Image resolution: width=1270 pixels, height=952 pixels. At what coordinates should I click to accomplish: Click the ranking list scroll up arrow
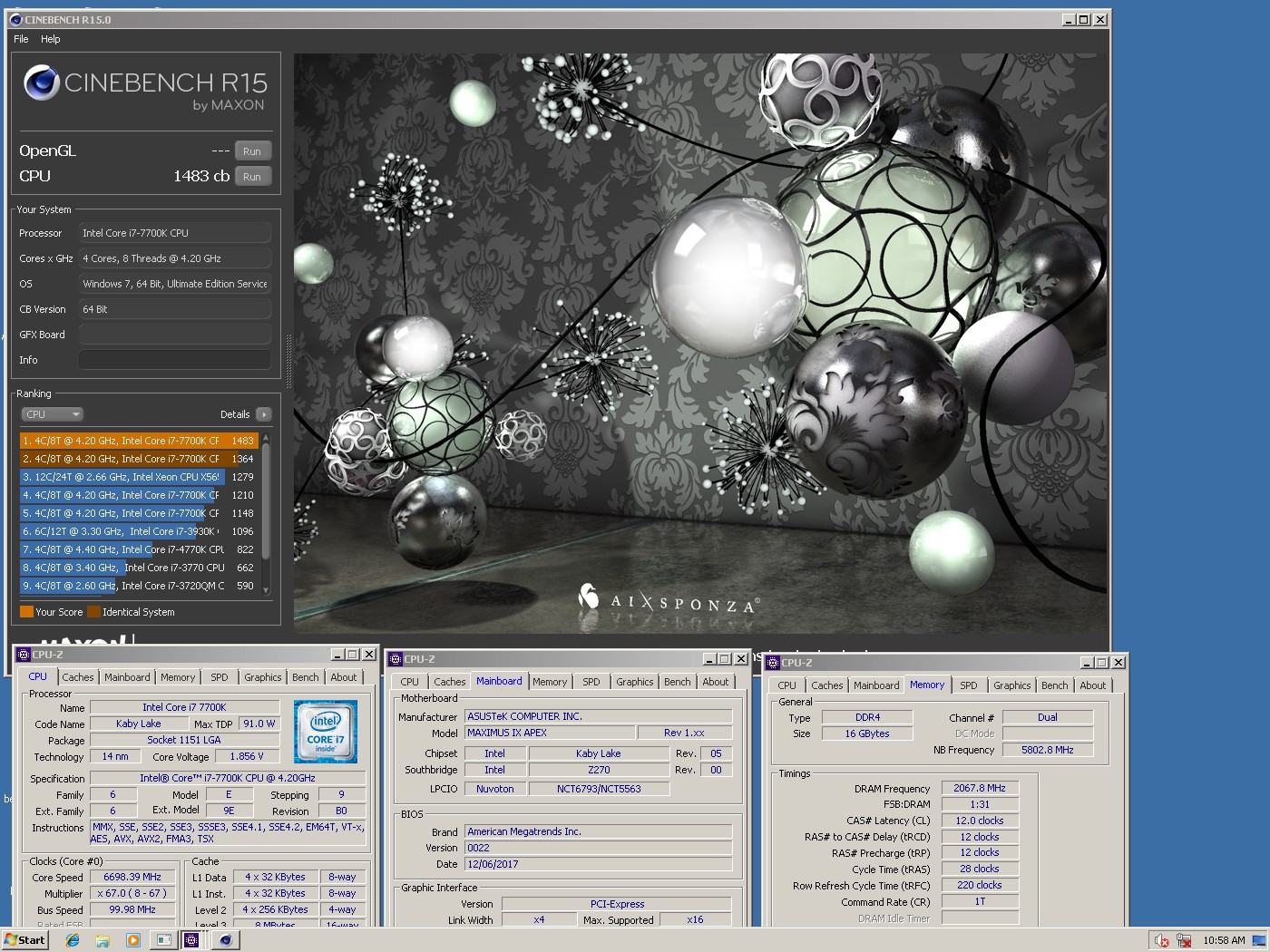pos(266,438)
